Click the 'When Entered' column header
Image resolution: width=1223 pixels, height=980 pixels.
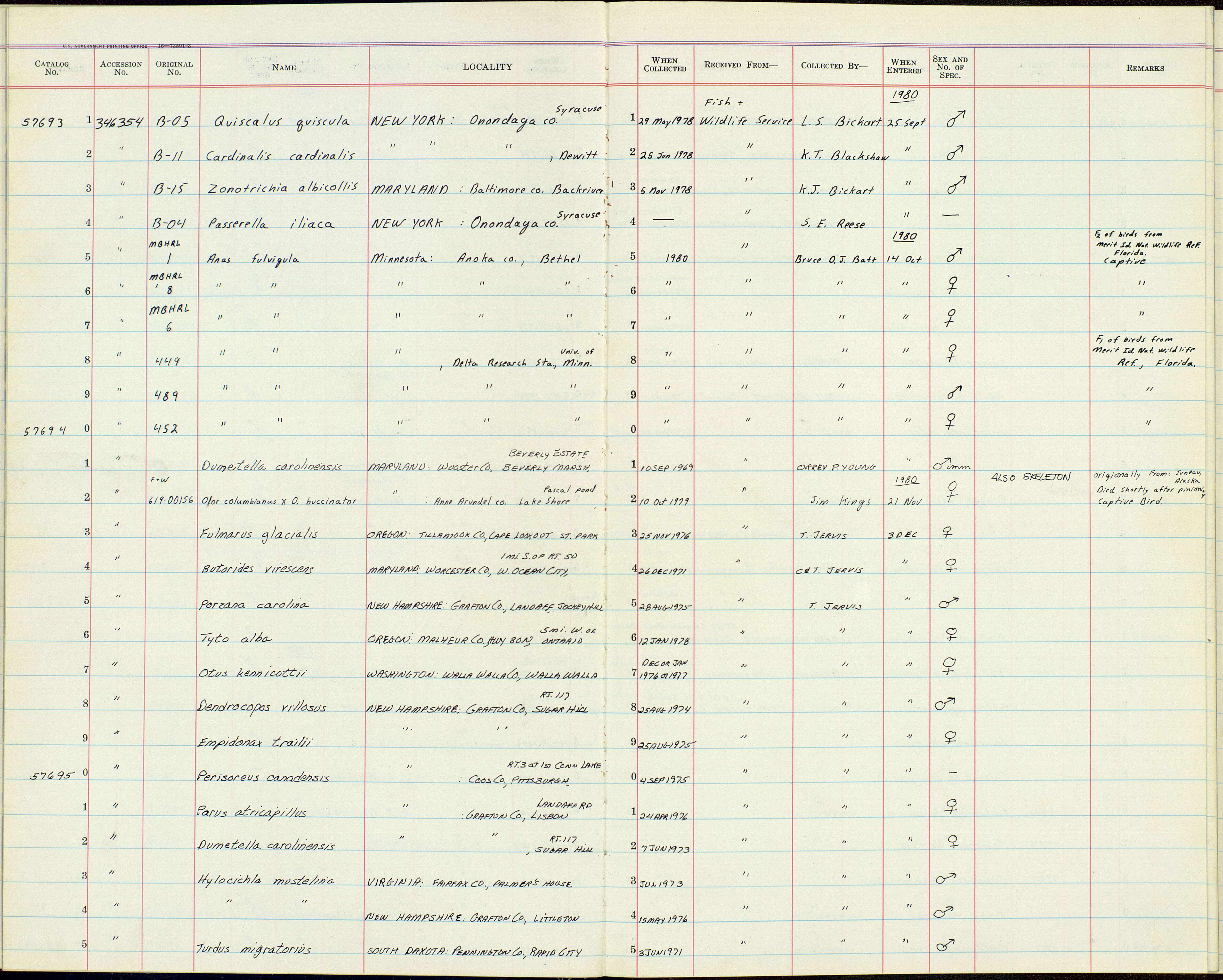click(904, 66)
